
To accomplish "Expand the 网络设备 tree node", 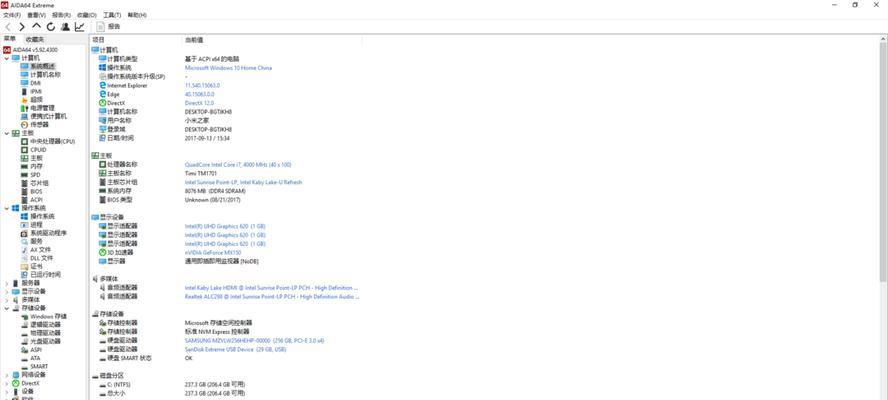I will click(6, 375).
